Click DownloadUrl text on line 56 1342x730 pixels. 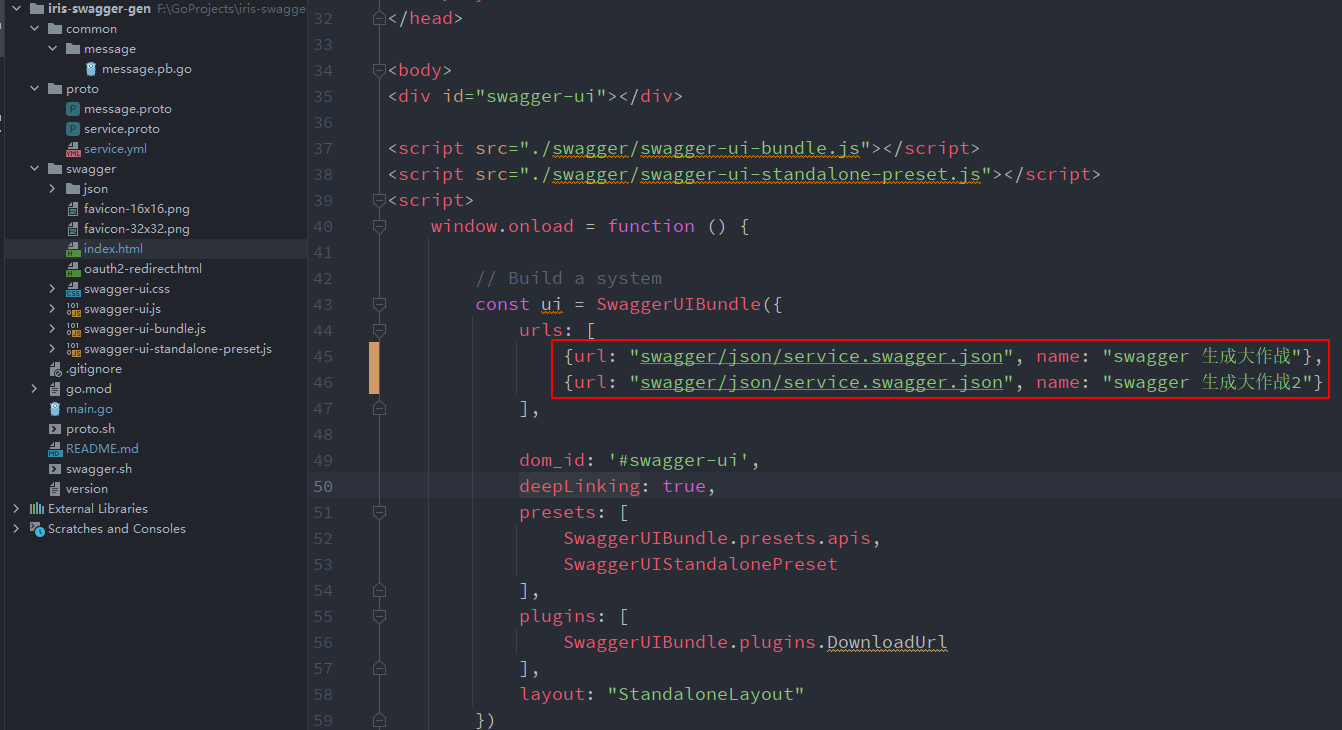(x=887, y=642)
